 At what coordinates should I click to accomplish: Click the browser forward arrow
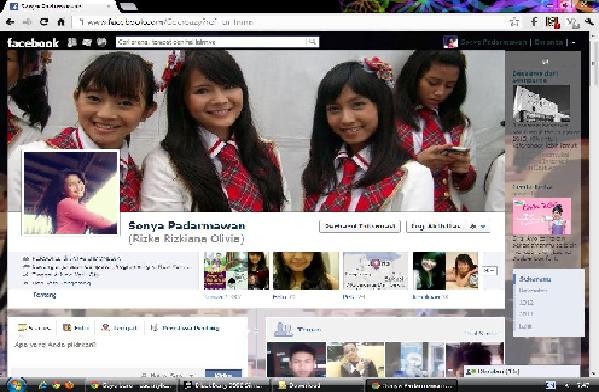[27, 22]
